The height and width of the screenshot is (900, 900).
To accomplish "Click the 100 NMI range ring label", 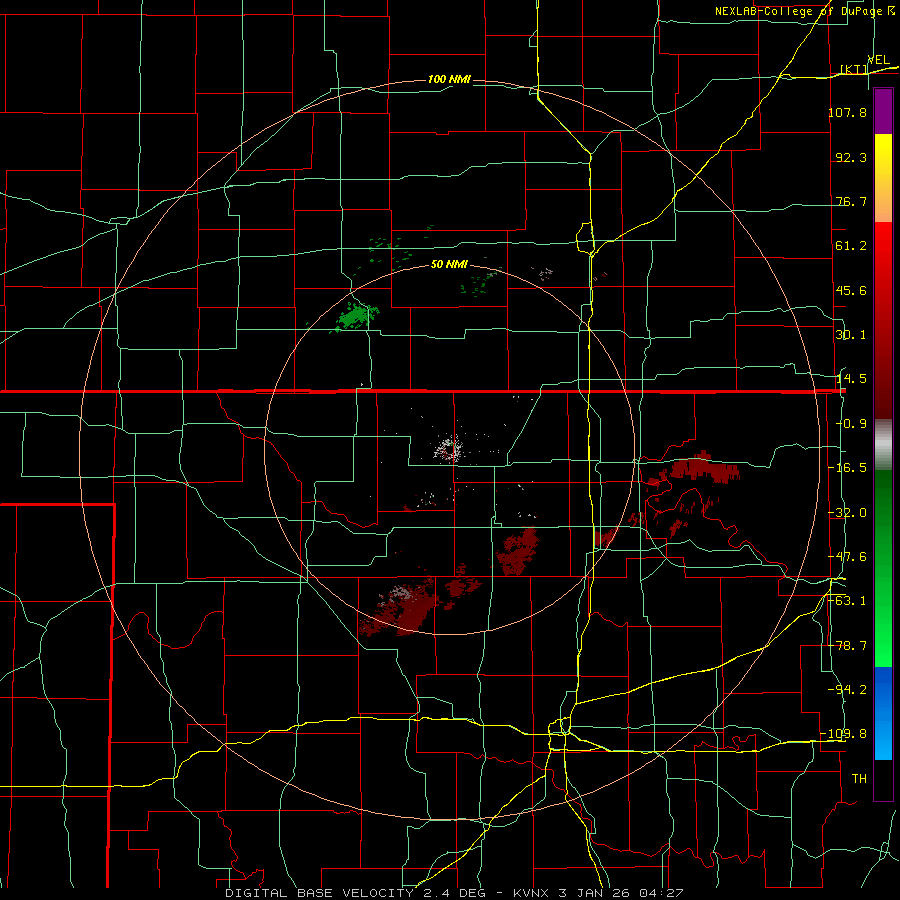I will (449, 79).
